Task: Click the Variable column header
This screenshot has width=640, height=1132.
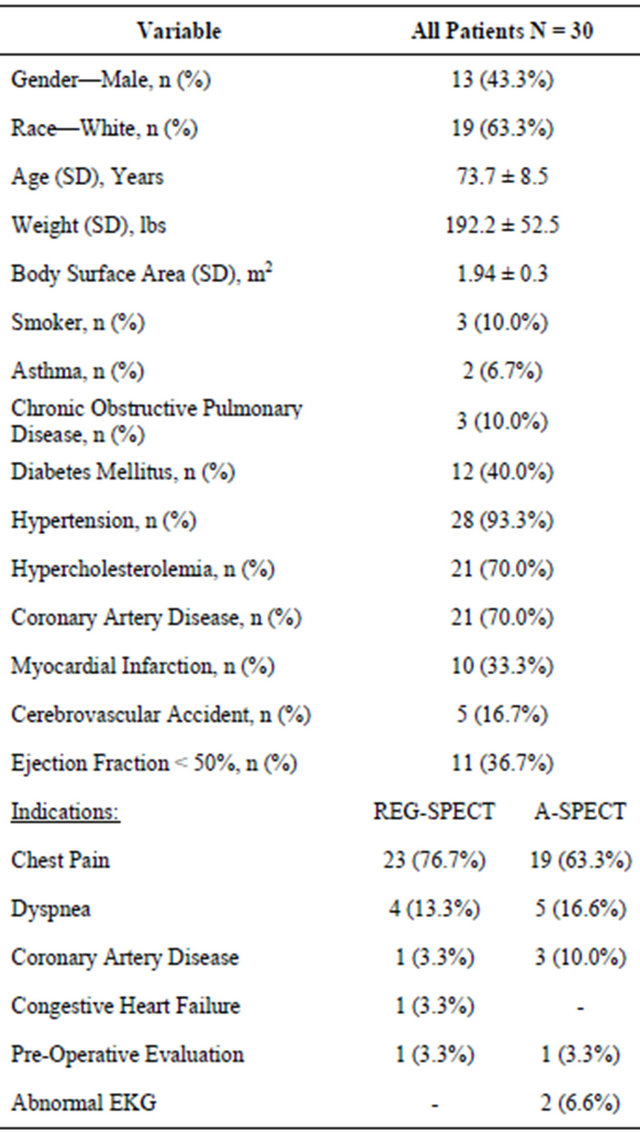Action: click(x=179, y=32)
